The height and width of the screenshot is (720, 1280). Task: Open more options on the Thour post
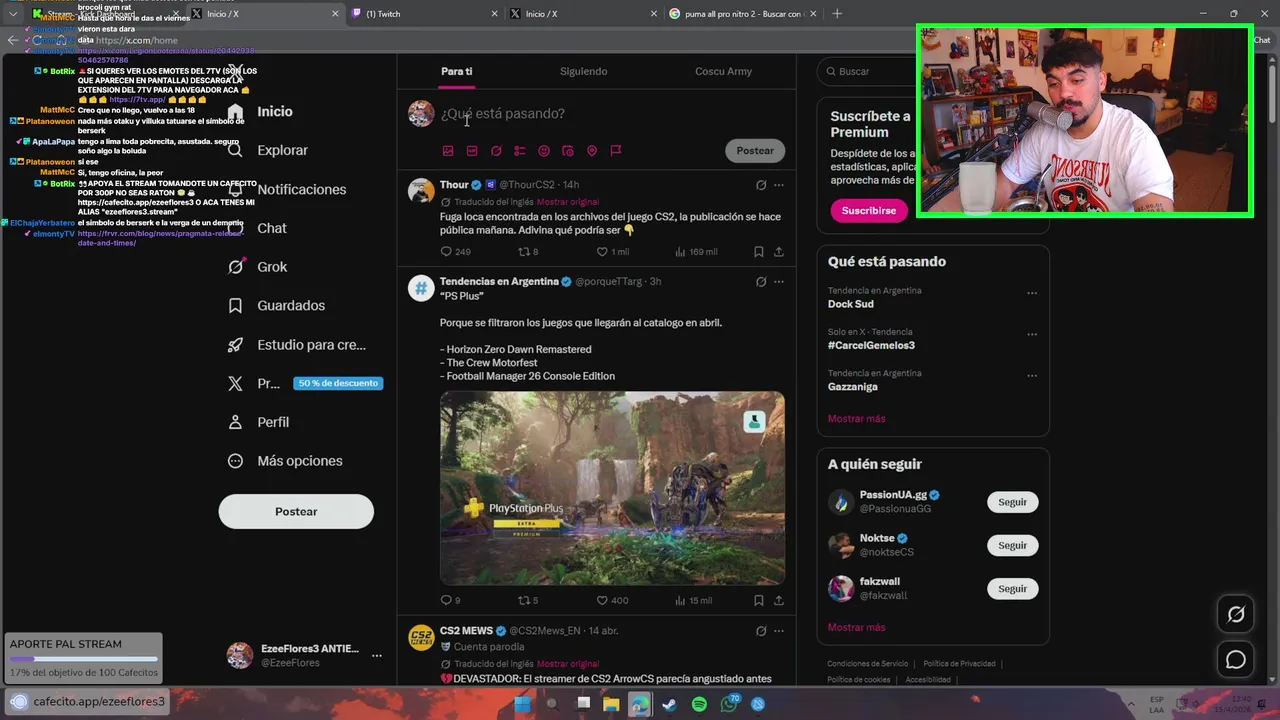(x=779, y=185)
